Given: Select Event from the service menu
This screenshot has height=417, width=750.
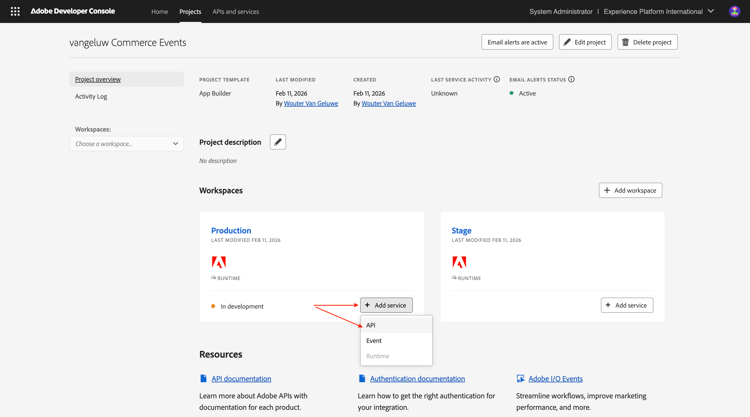Looking at the screenshot, I should click(x=374, y=340).
